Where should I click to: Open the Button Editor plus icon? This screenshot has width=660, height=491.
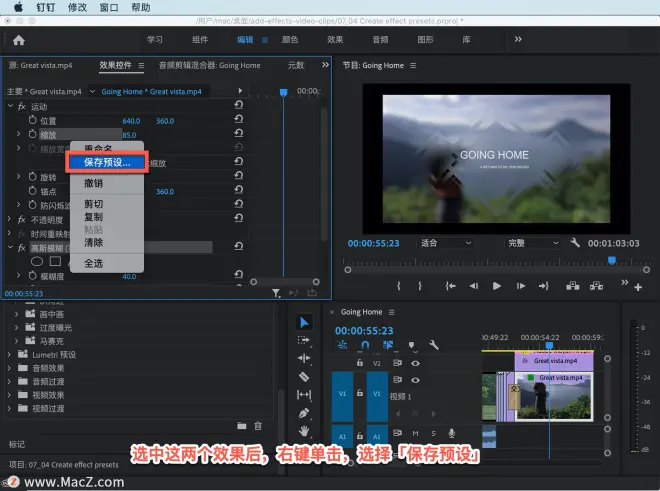click(x=638, y=287)
